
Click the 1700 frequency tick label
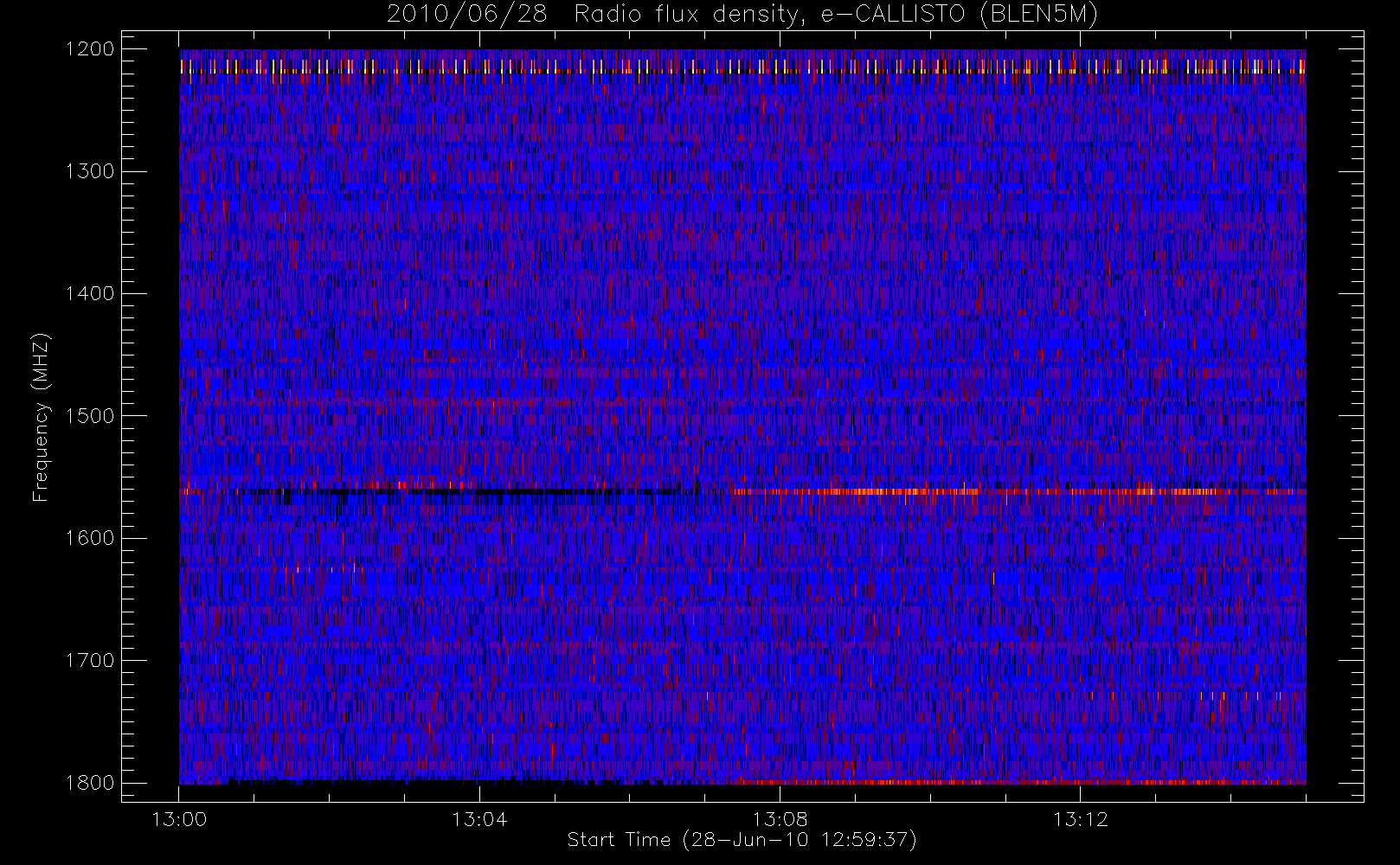(90, 660)
